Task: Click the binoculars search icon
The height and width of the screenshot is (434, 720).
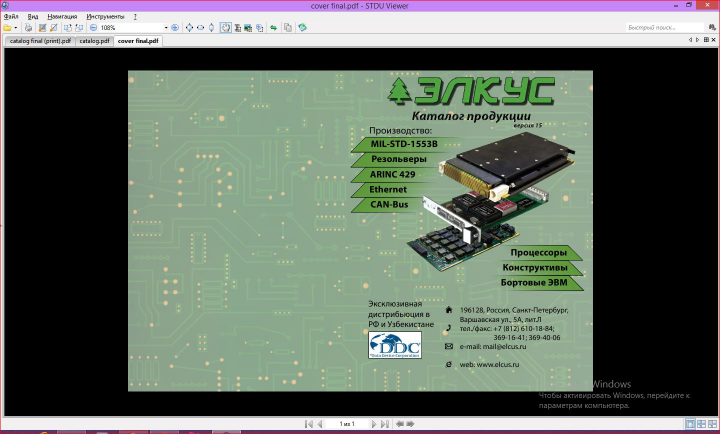Action: (x=712, y=28)
